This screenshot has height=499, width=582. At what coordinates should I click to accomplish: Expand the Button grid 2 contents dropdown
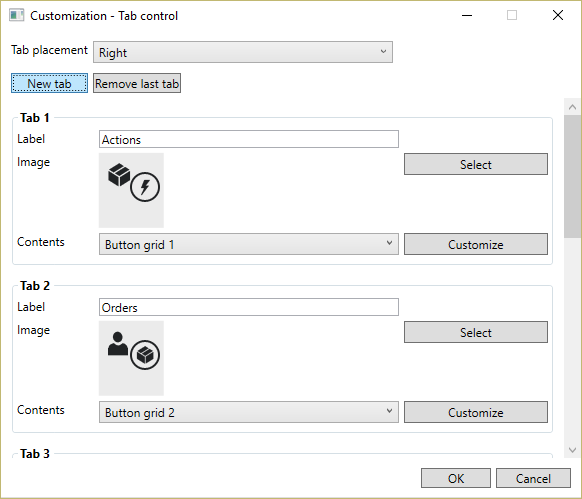(x=249, y=412)
